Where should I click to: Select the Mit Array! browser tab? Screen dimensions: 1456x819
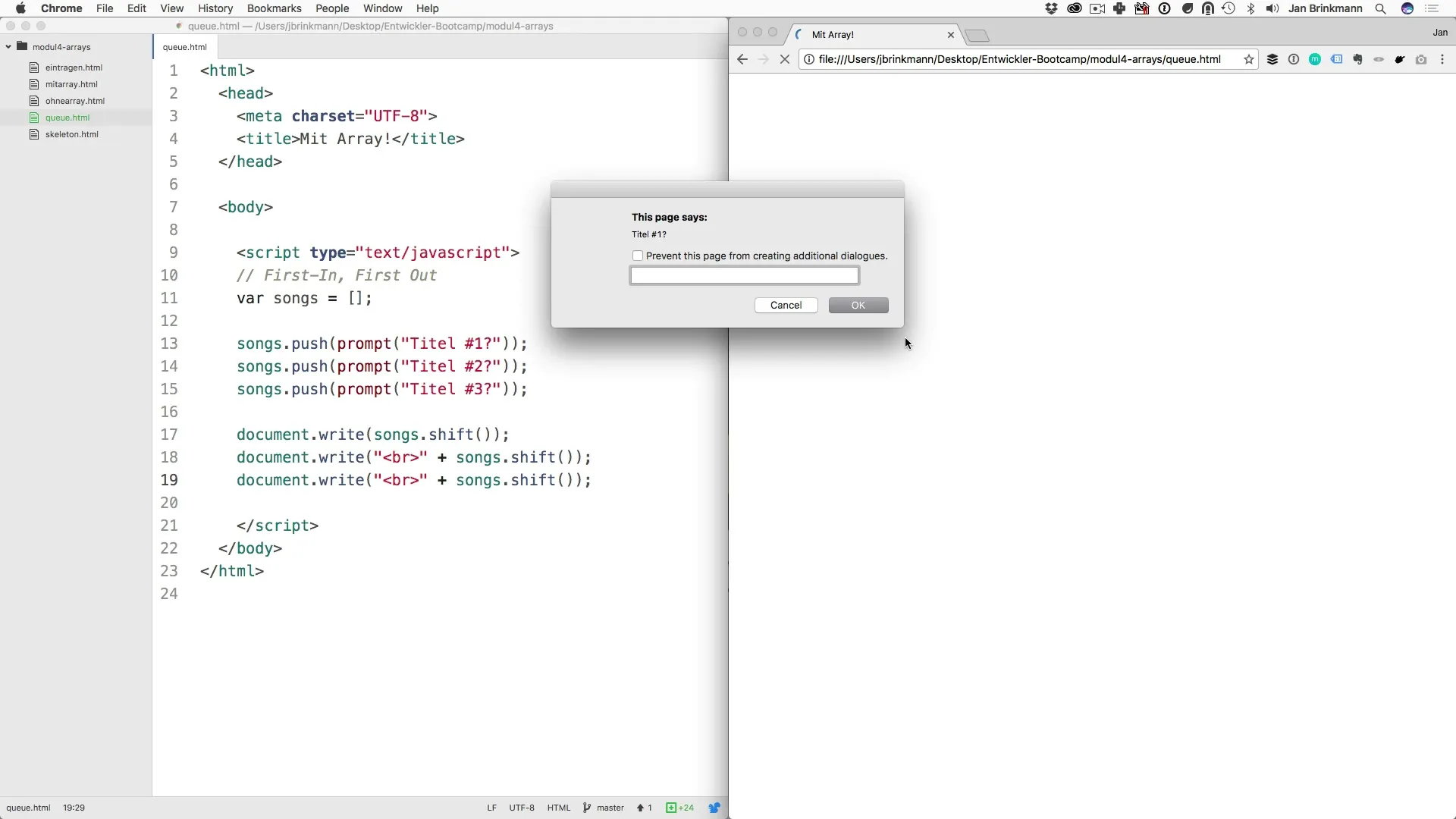872,35
